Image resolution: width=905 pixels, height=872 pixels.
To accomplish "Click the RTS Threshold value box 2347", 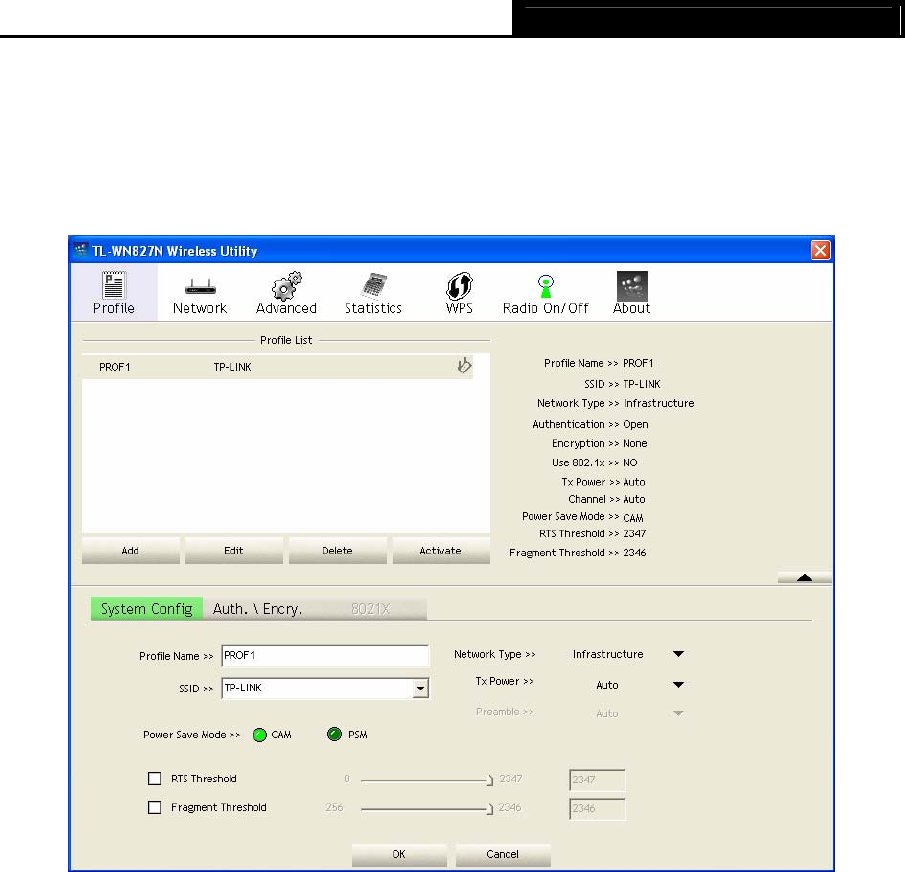I will [597, 780].
